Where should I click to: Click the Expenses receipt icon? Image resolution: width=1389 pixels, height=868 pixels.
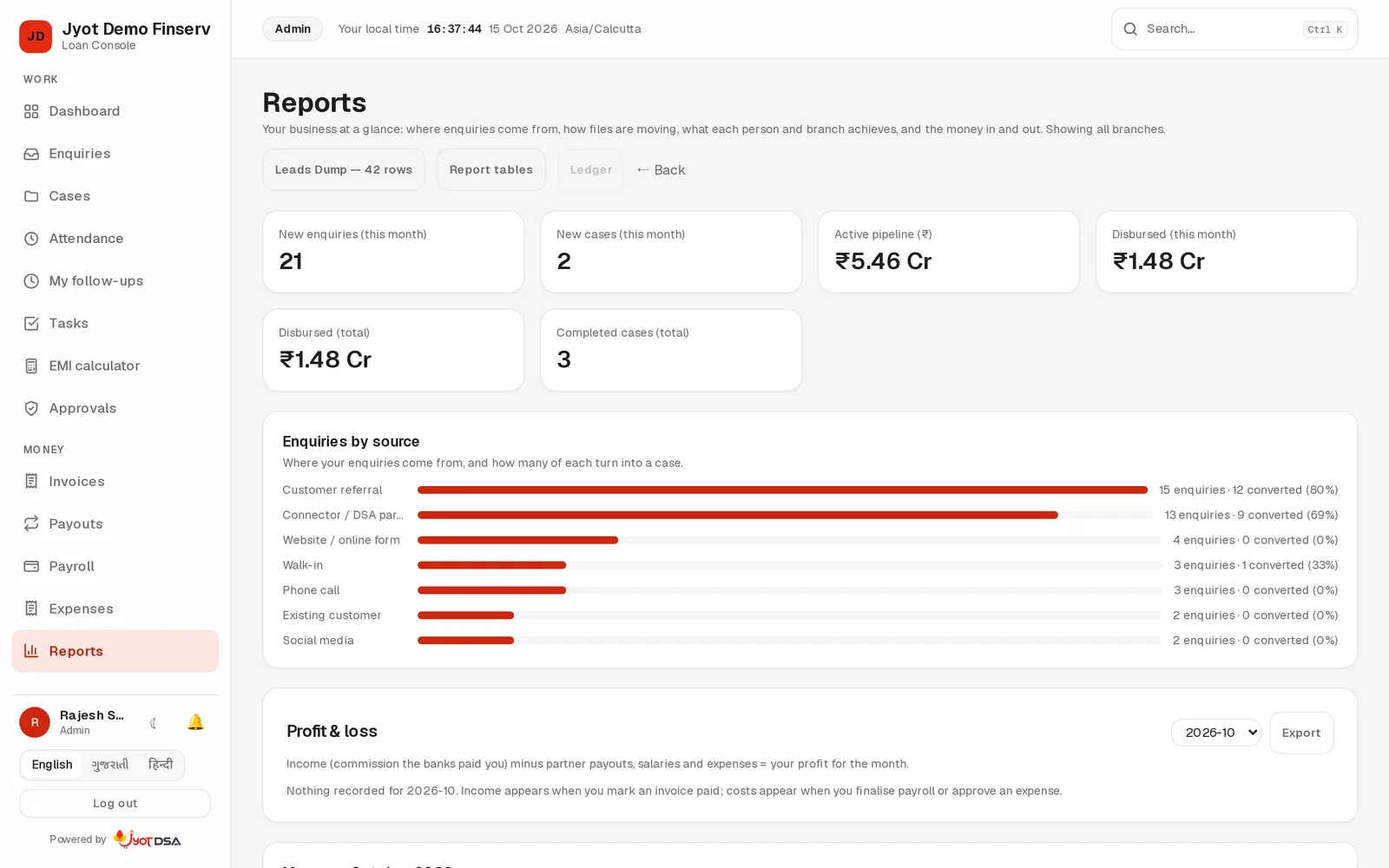point(31,609)
